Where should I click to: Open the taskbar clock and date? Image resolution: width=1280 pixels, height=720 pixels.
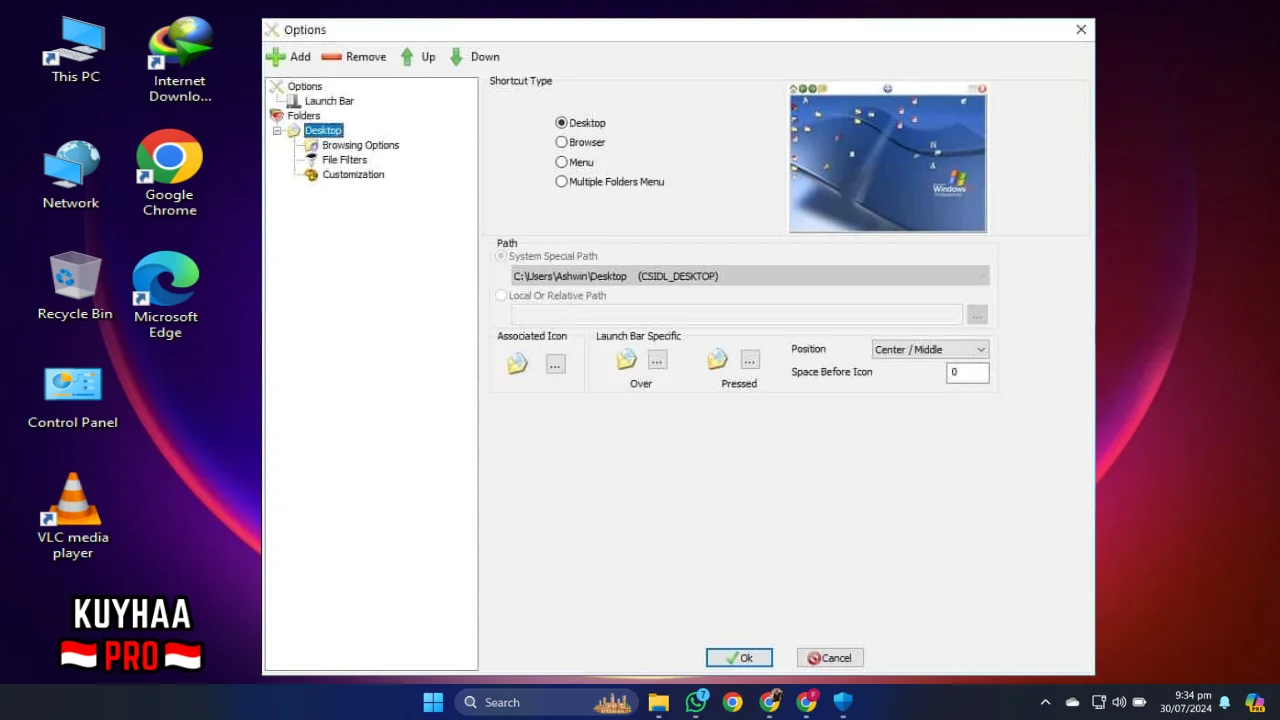point(1186,702)
